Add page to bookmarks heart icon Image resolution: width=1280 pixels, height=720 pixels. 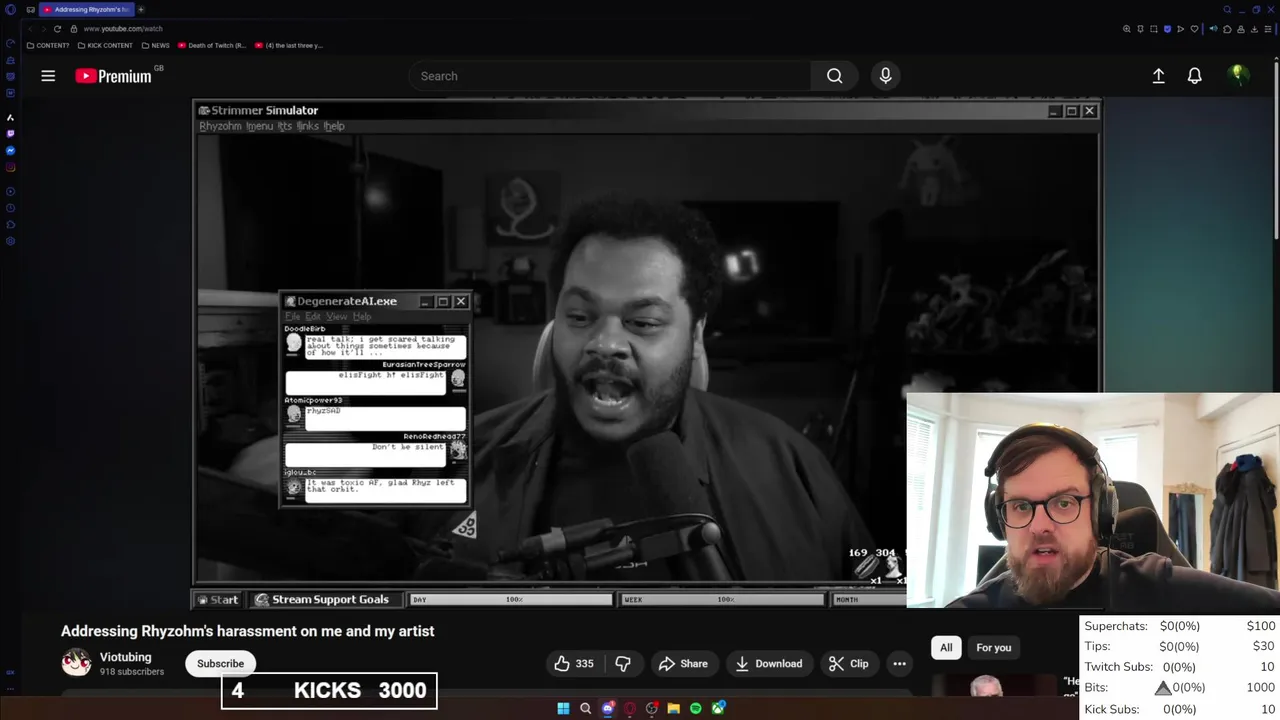[x=1194, y=29]
